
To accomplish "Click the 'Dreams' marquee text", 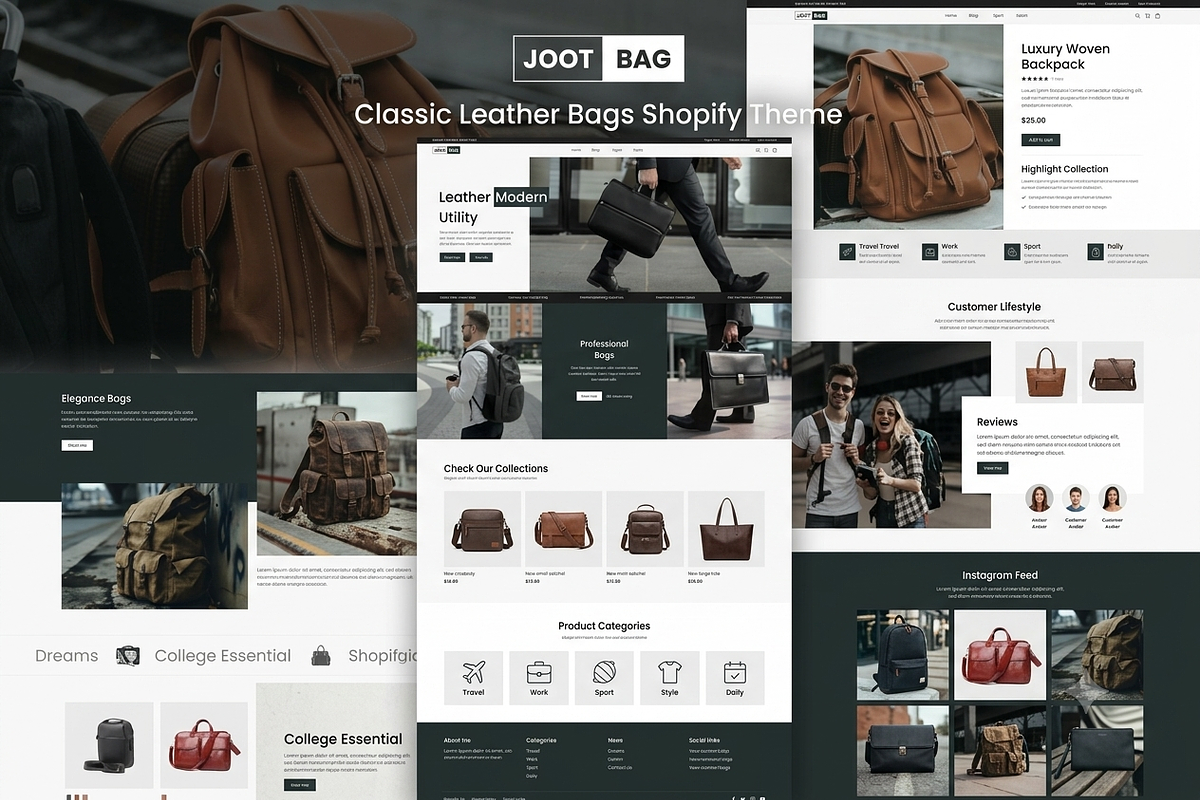I will tap(67, 656).
